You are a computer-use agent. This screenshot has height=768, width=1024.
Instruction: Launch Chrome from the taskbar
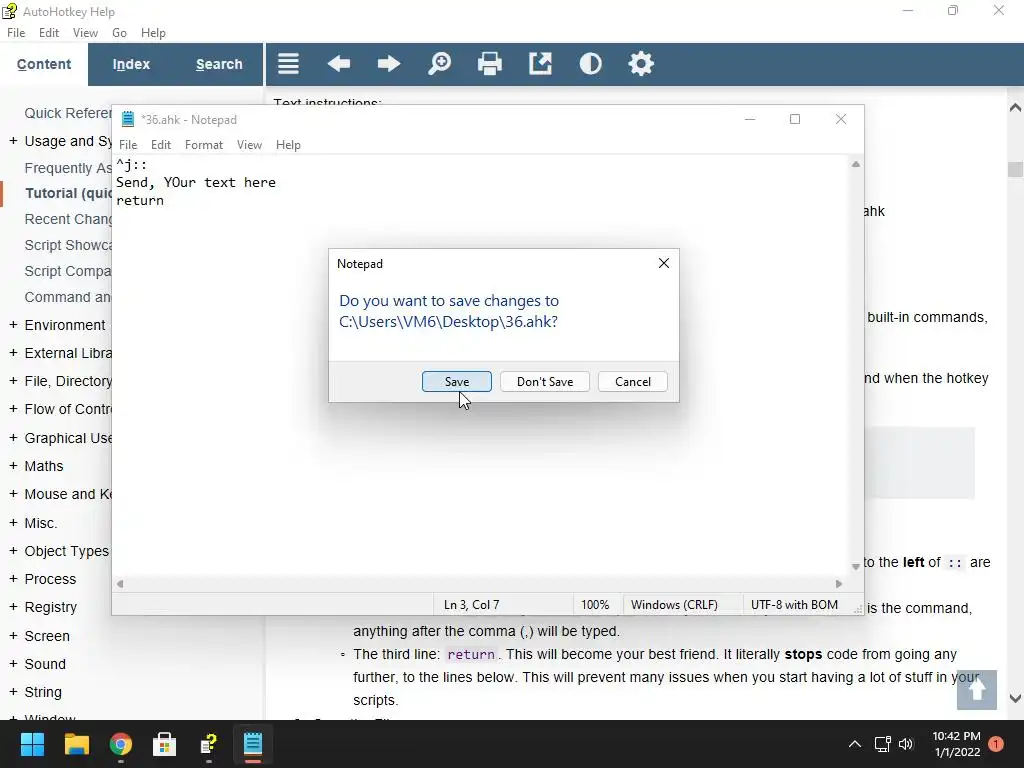point(120,744)
